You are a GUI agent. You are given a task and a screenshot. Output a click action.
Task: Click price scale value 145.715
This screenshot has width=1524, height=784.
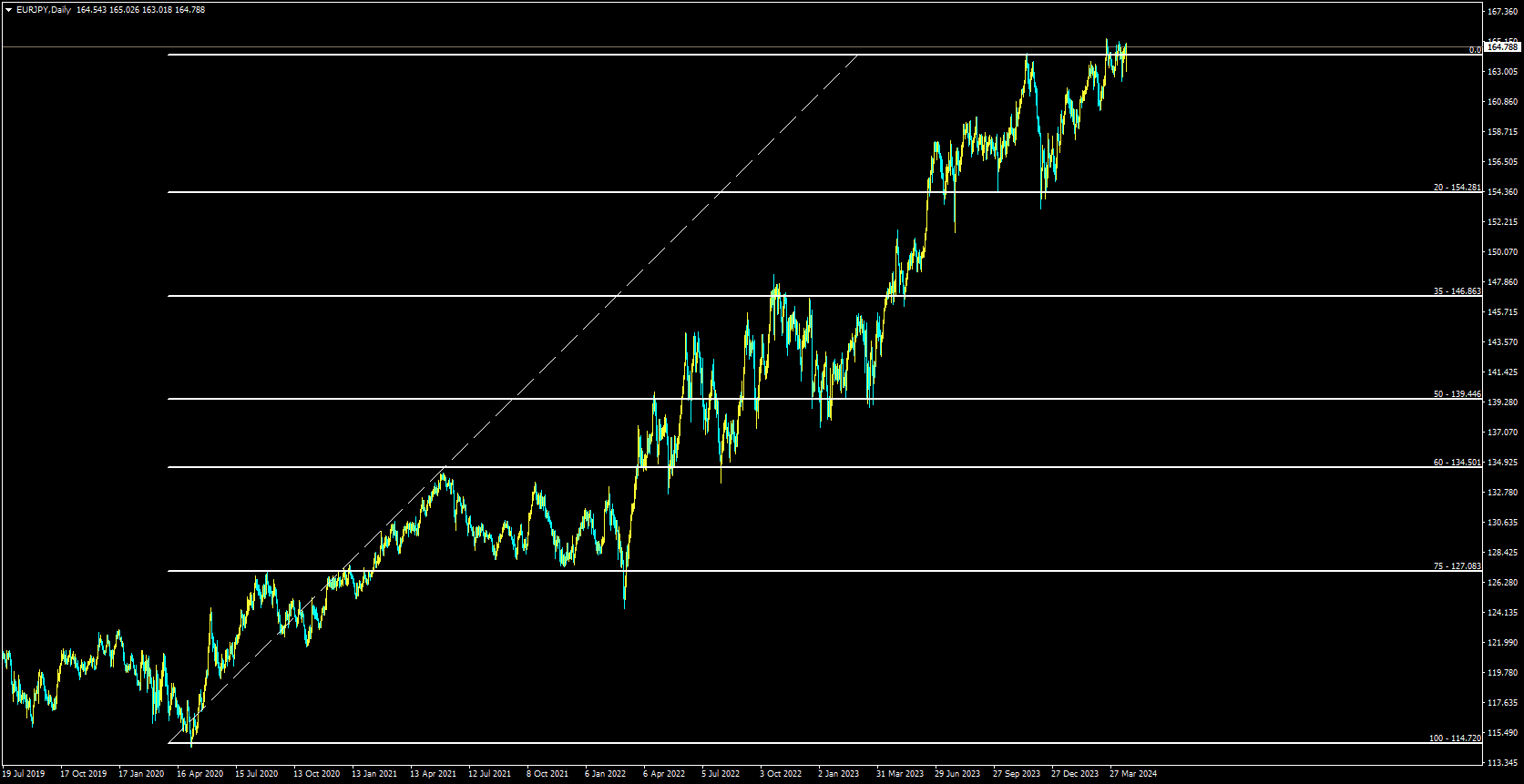click(x=1502, y=311)
